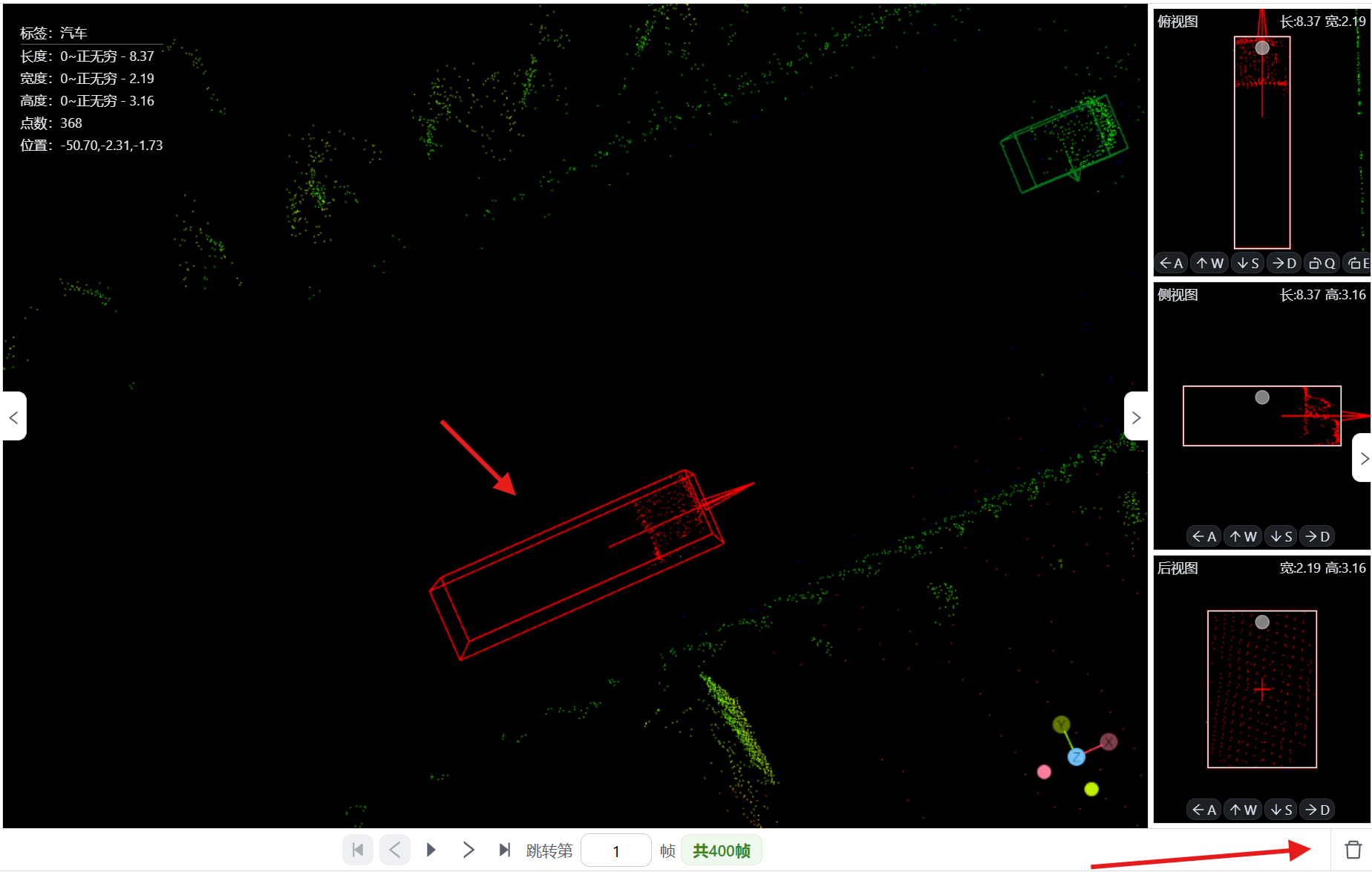Move box up (W) in top view
1372x872 pixels.
tap(1209, 263)
